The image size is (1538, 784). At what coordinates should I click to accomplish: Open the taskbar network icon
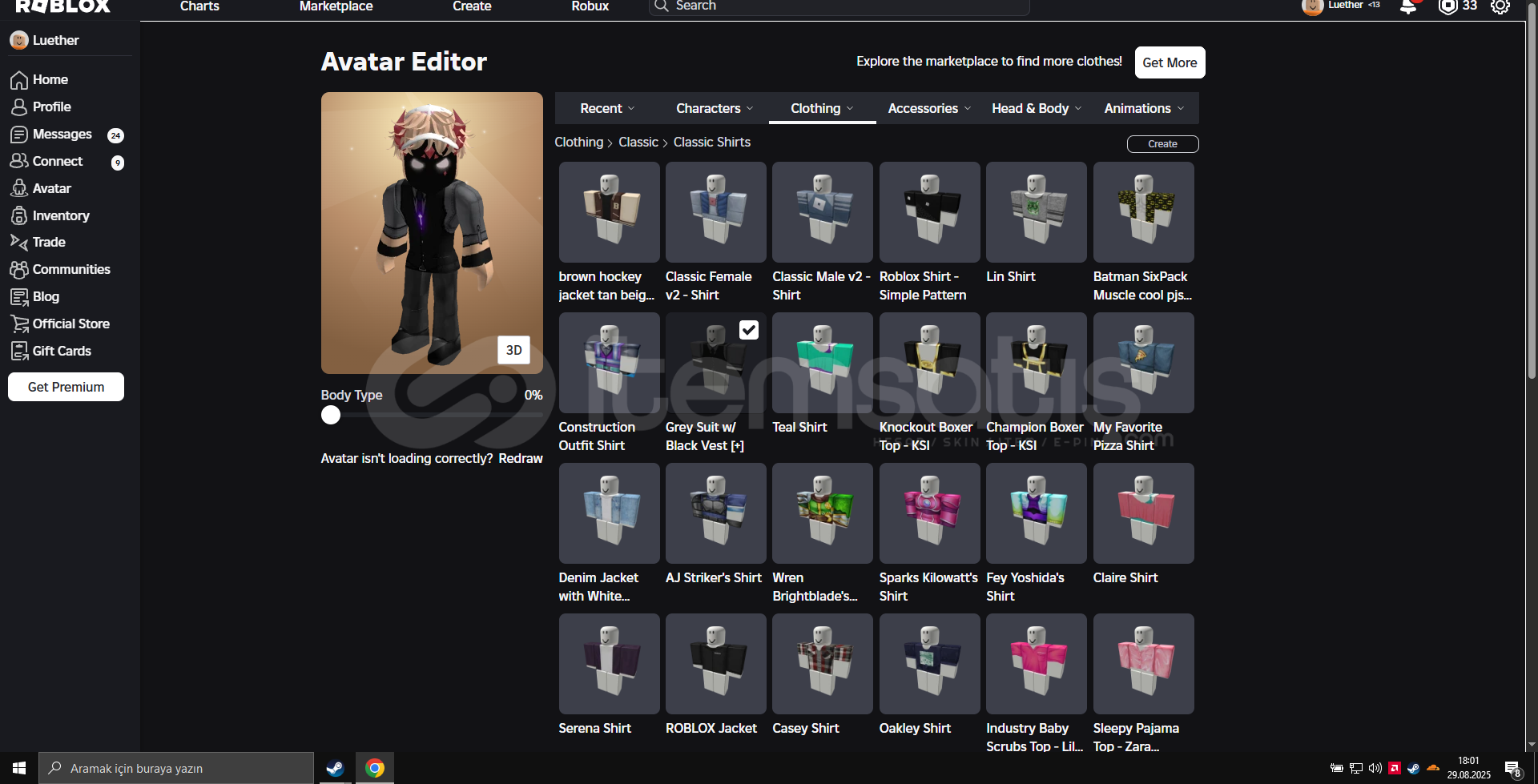[1356, 768]
